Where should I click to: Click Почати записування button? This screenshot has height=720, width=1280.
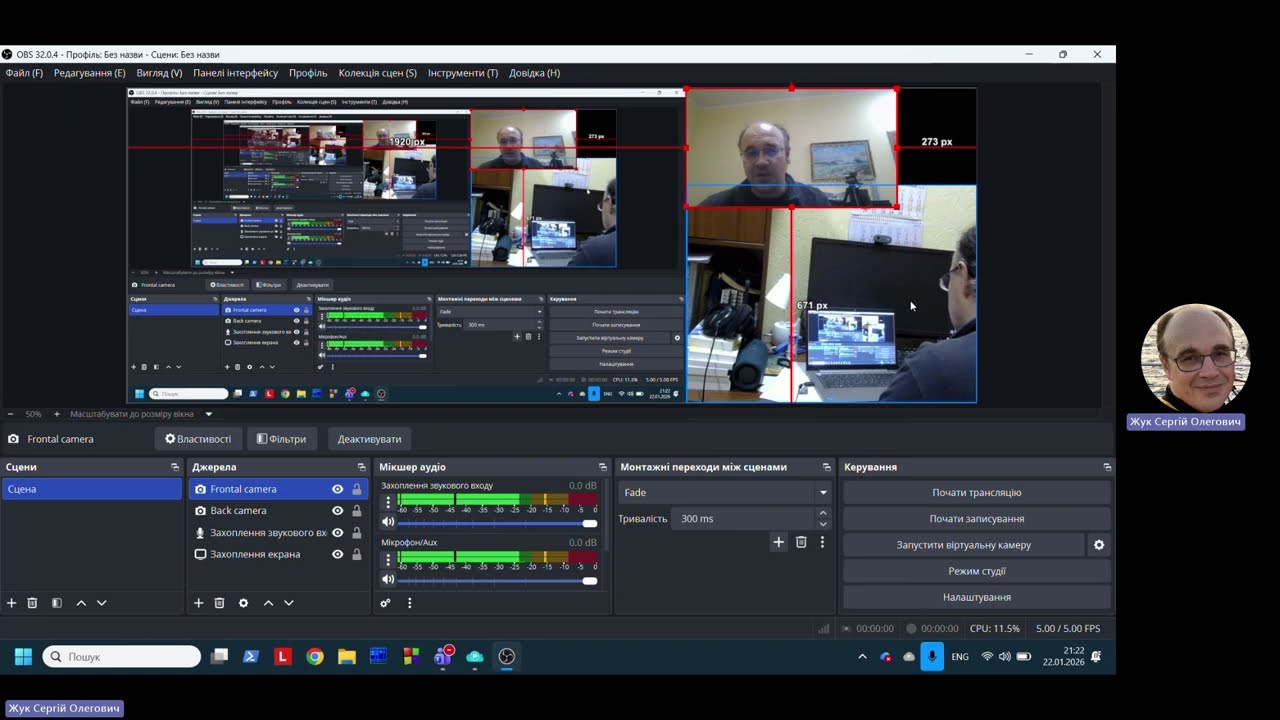tap(977, 519)
